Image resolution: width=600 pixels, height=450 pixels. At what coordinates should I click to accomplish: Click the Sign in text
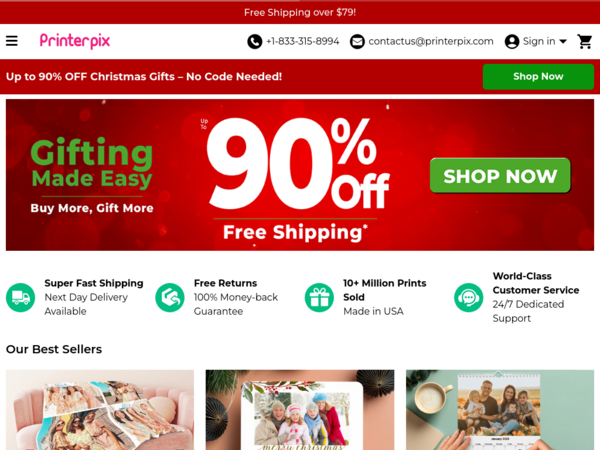click(539, 41)
